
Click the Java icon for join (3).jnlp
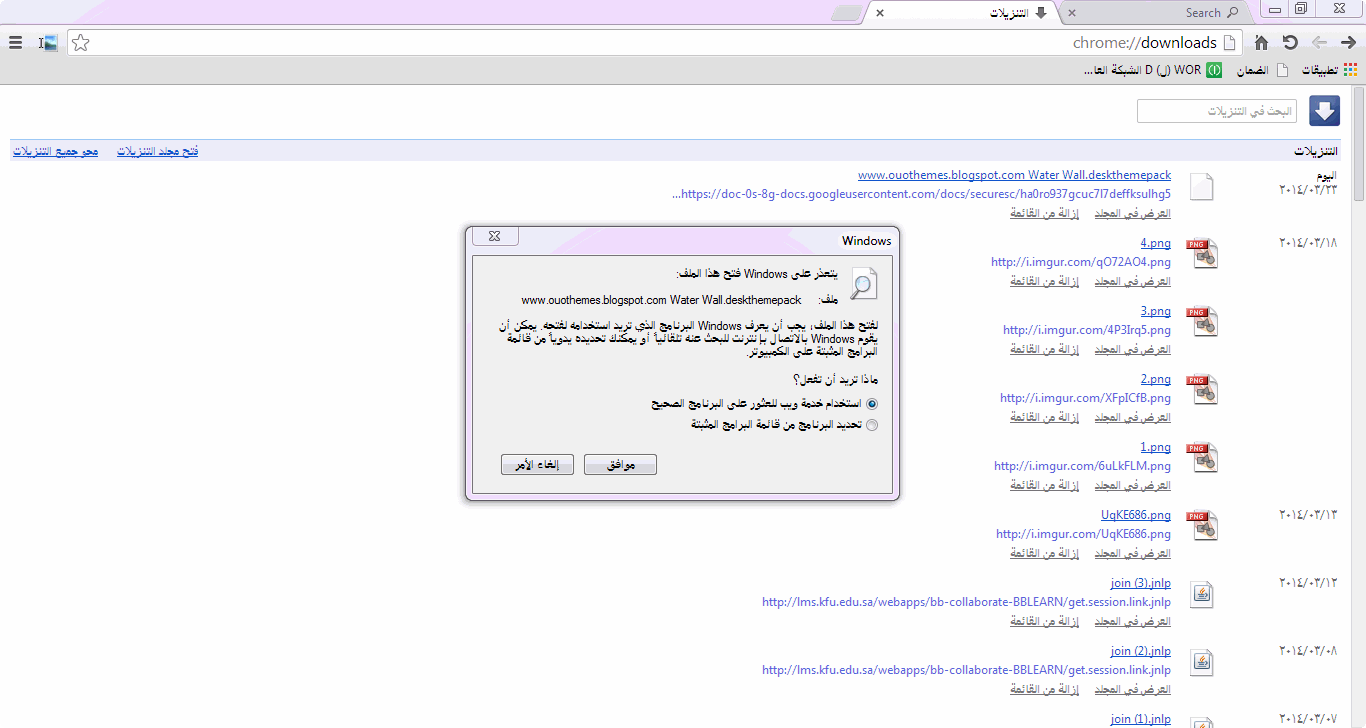(1201, 594)
